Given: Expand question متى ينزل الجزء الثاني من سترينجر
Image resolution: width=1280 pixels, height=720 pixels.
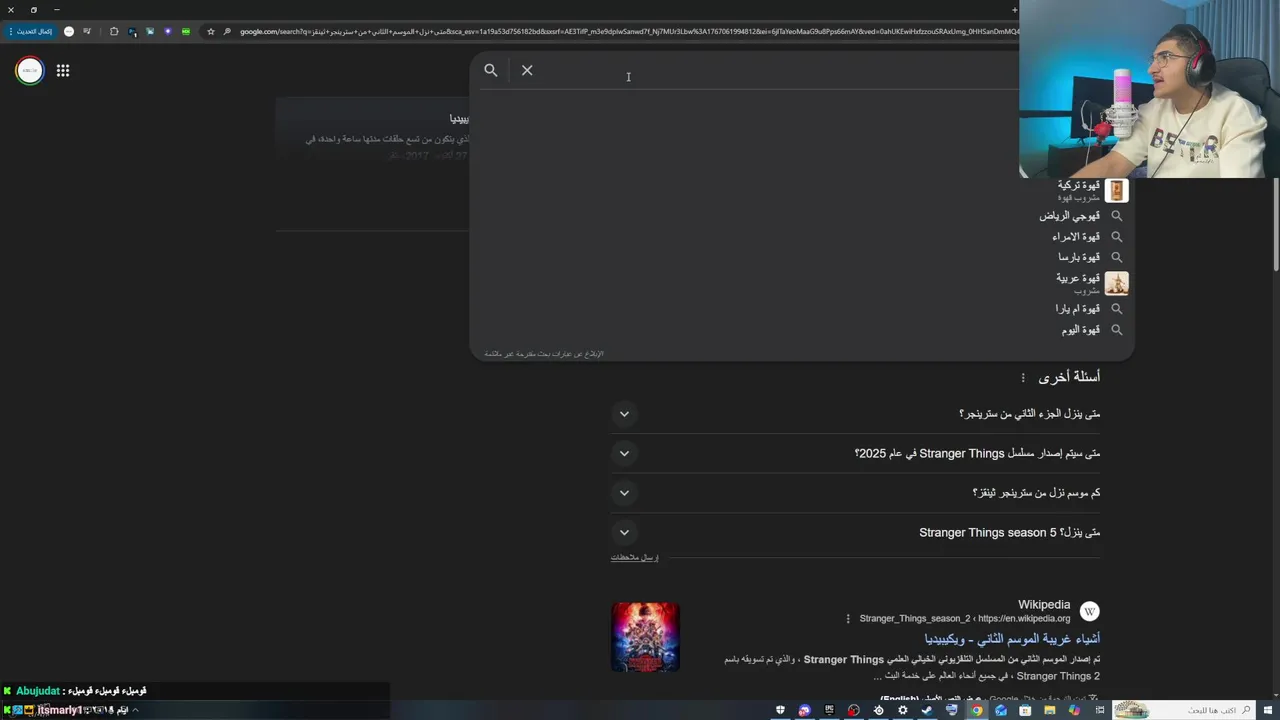Looking at the screenshot, I should 855,414.
